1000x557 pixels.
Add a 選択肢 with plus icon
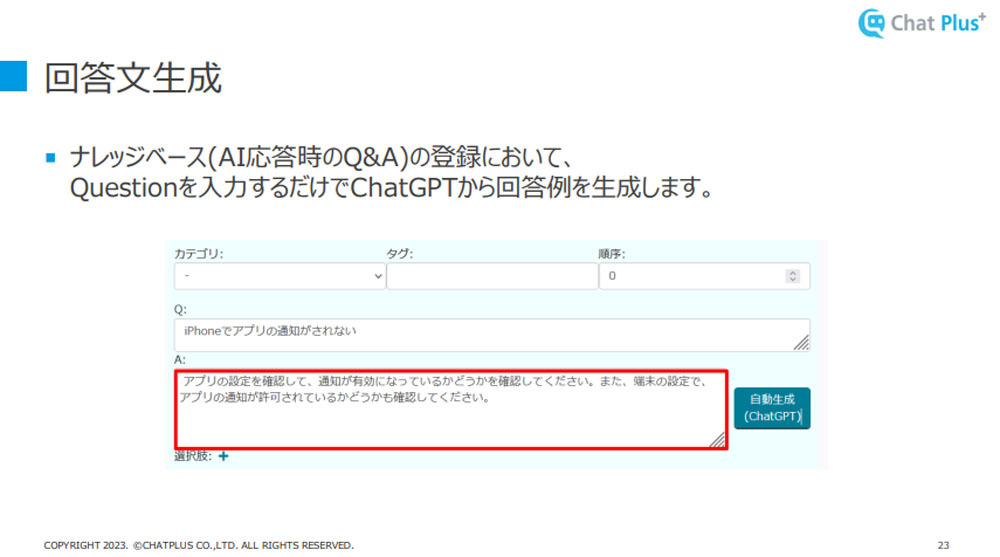click(x=223, y=456)
